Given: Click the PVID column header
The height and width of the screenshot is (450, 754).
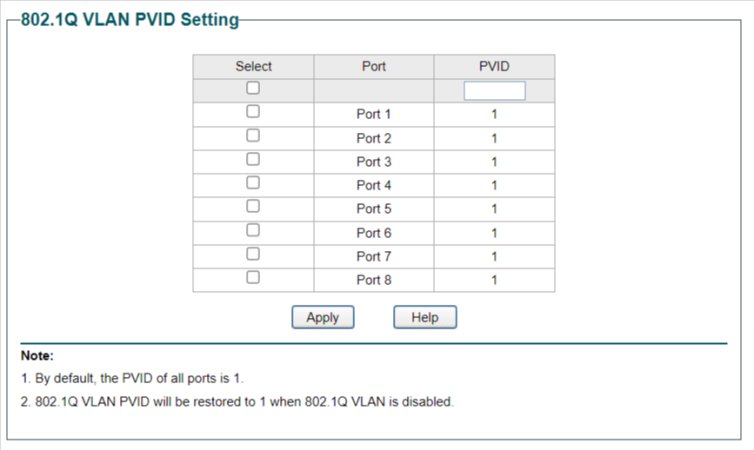Looking at the screenshot, I should coord(494,66).
